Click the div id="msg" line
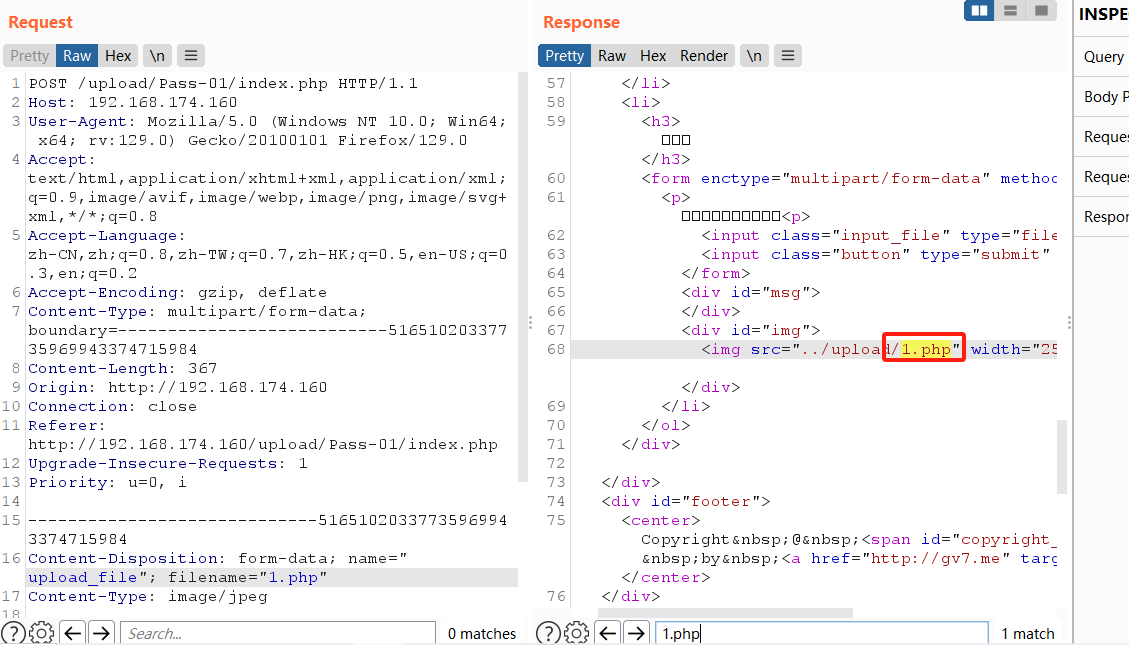 (751, 292)
